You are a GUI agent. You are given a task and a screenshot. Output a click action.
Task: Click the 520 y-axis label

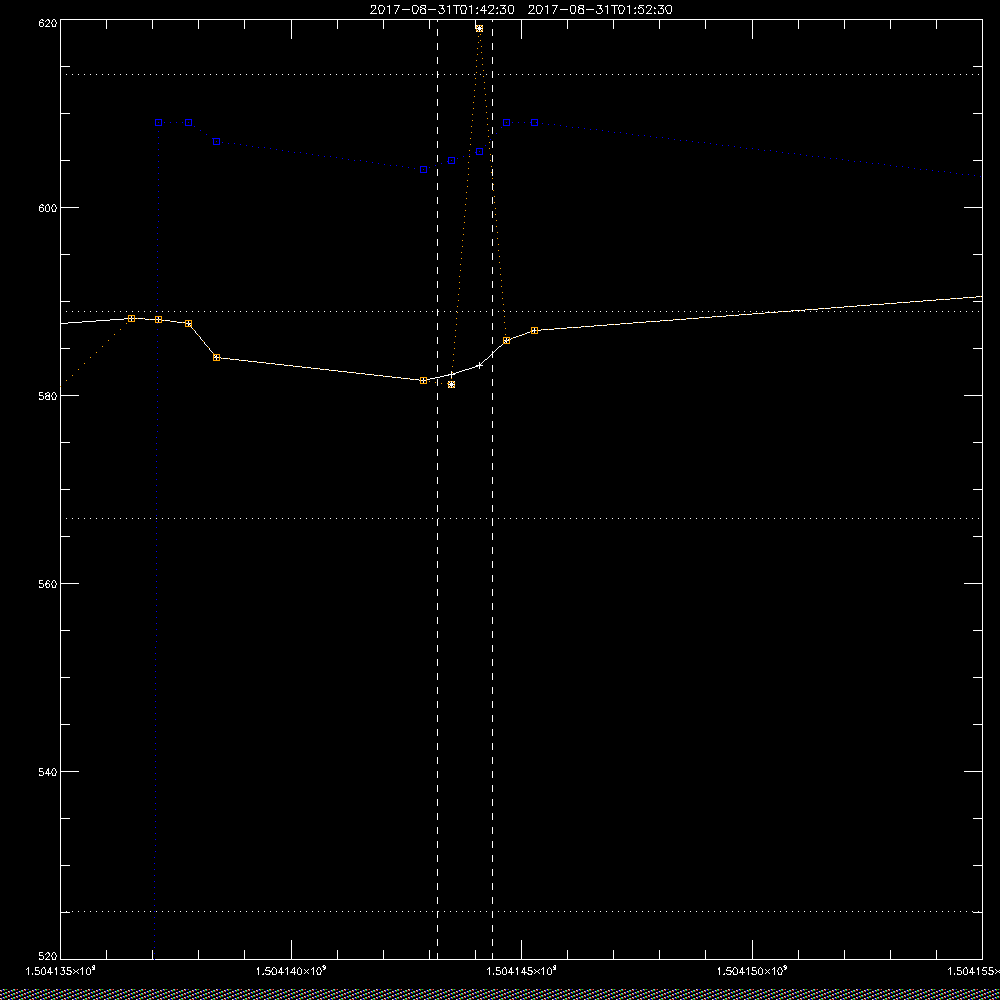[x=48, y=957]
